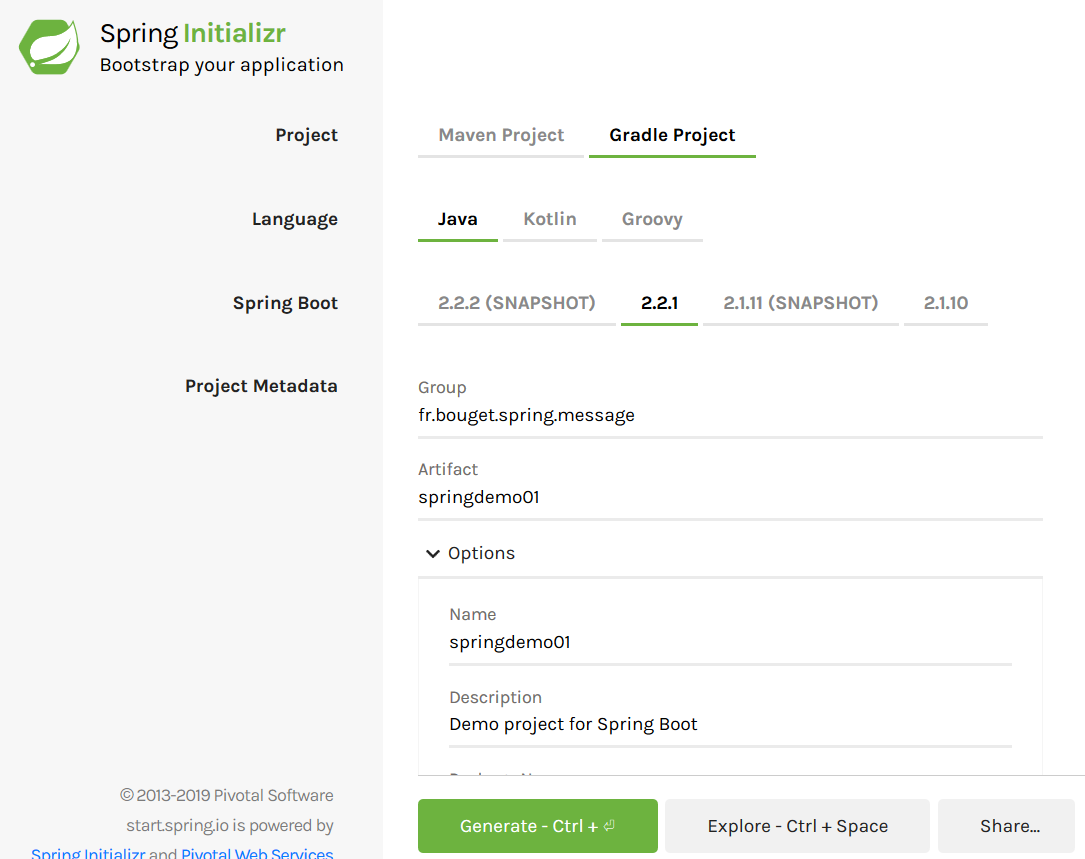Viewport: 1085px width, 859px height.
Task: Click the Explore - Ctrl + Space button
Action: (x=797, y=826)
